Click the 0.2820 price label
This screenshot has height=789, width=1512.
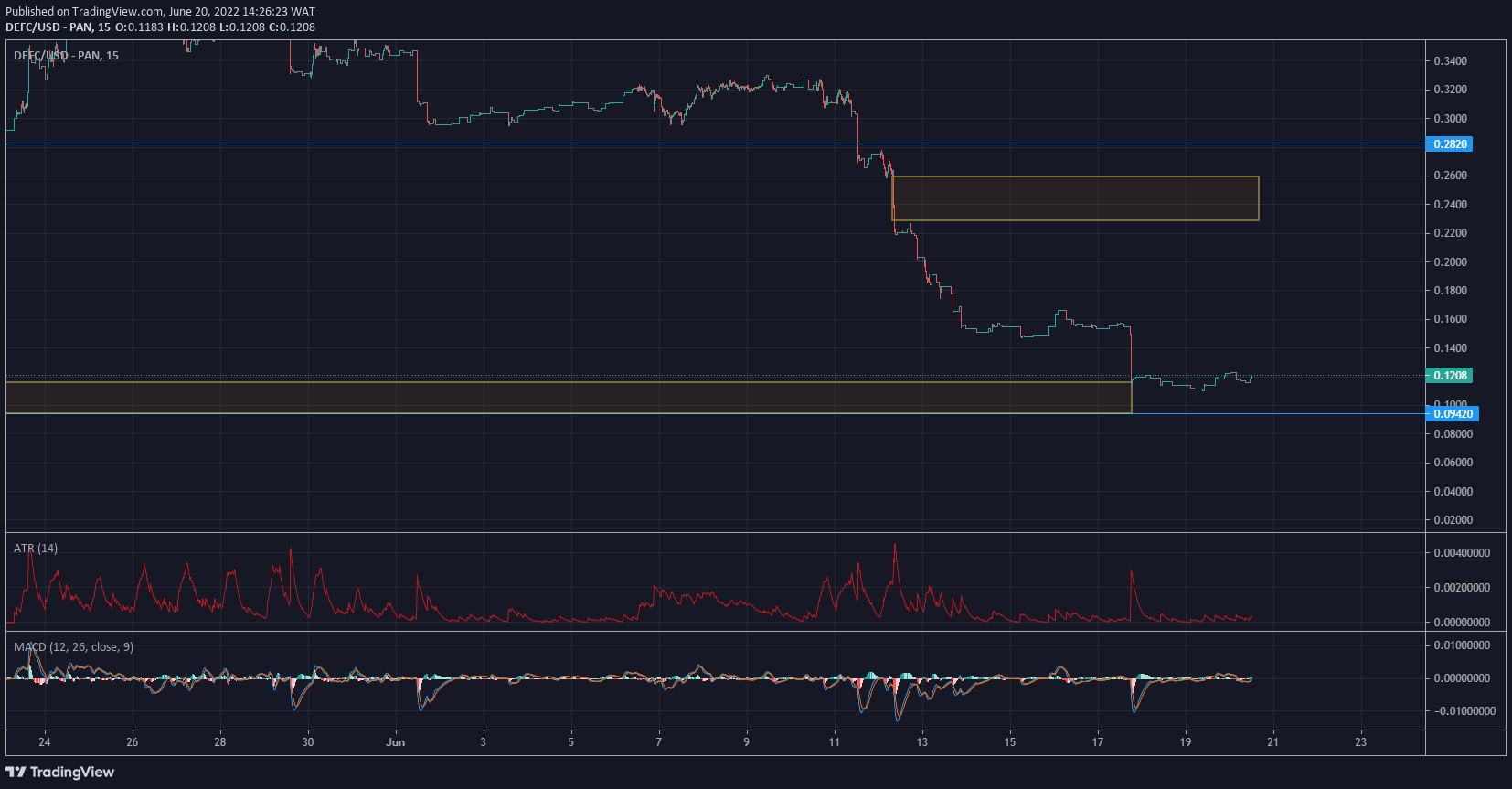[x=1451, y=144]
